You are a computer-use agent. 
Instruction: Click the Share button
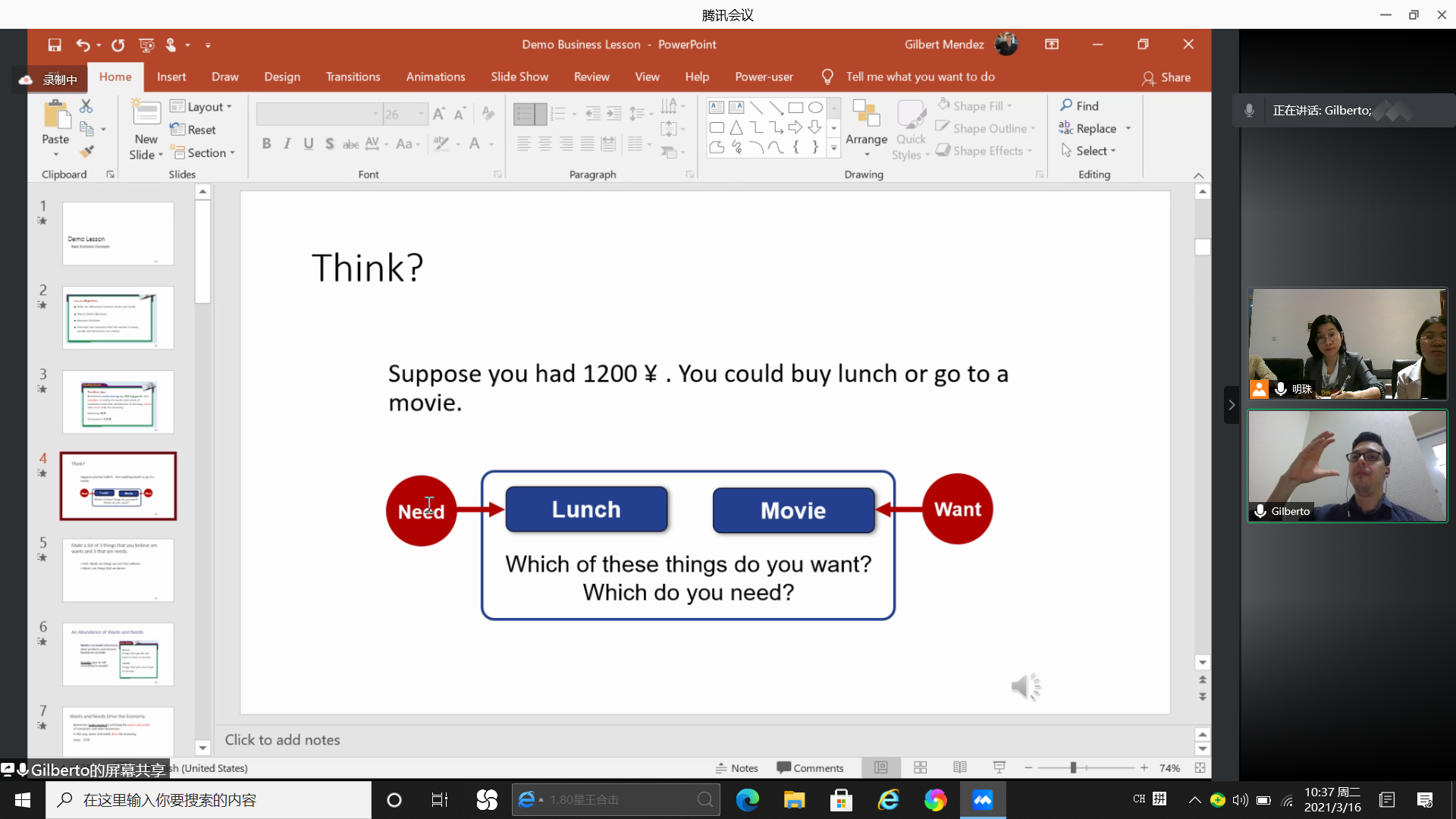[1166, 77]
